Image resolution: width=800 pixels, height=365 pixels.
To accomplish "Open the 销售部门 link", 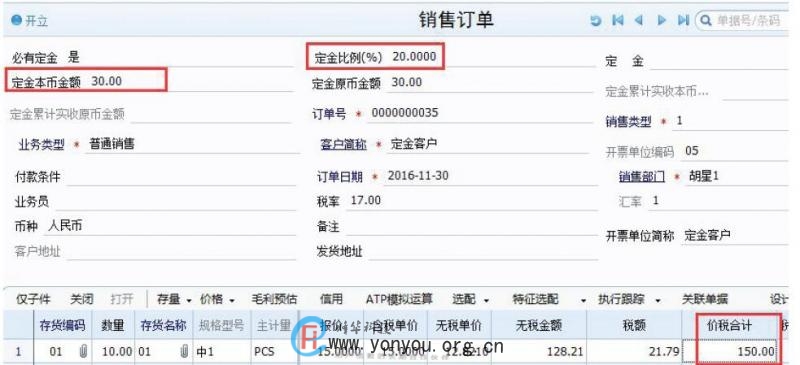I will tap(642, 177).
